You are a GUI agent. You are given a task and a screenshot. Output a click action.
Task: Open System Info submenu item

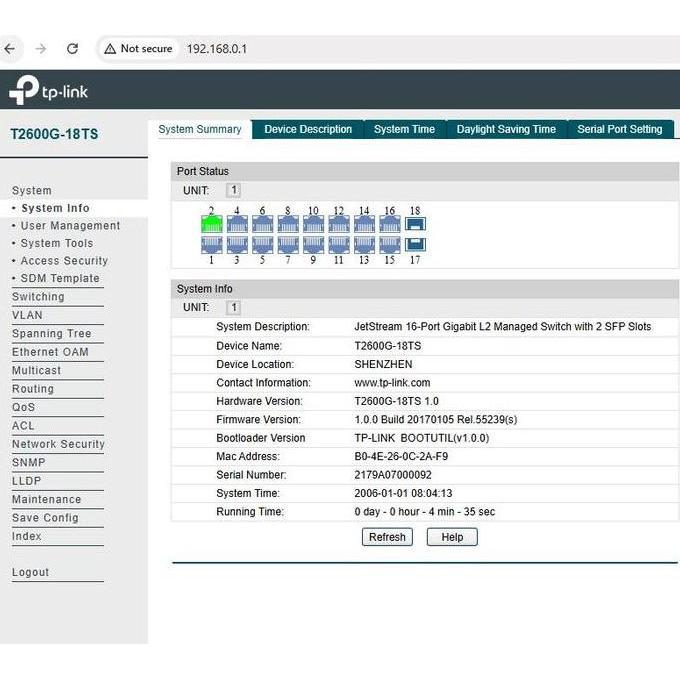(56, 208)
